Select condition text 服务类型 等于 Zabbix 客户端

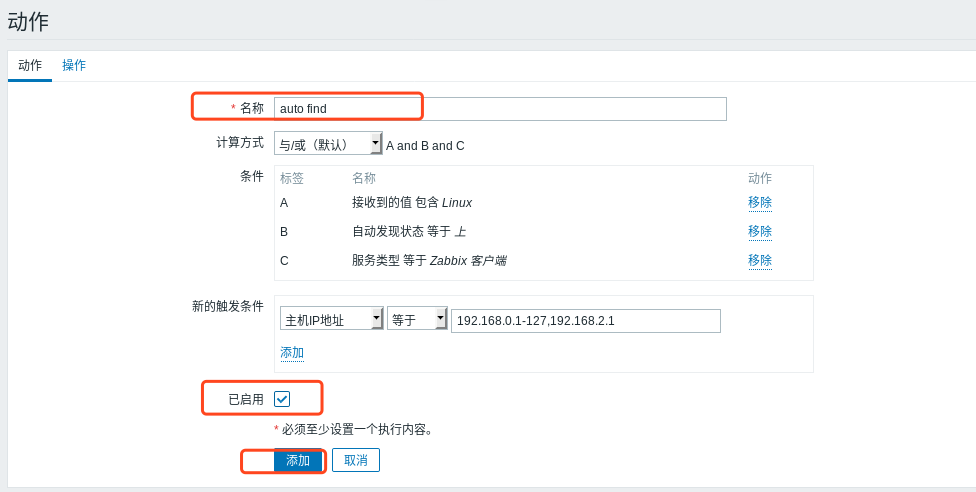tap(428, 260)
